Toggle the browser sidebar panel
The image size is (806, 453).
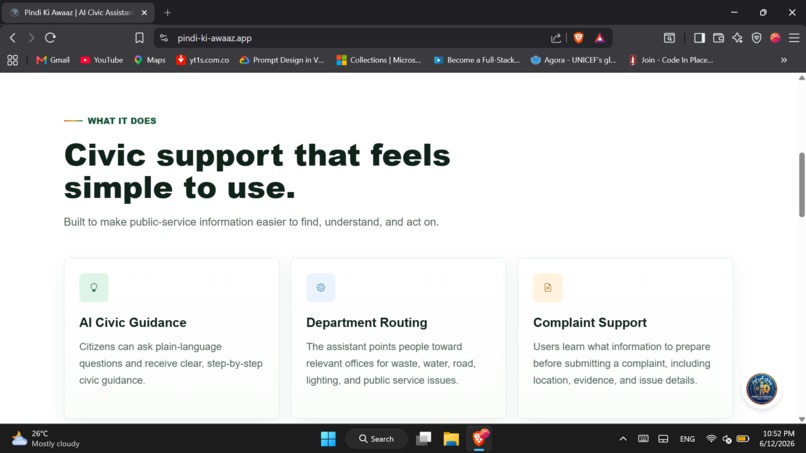coord(699,38)
